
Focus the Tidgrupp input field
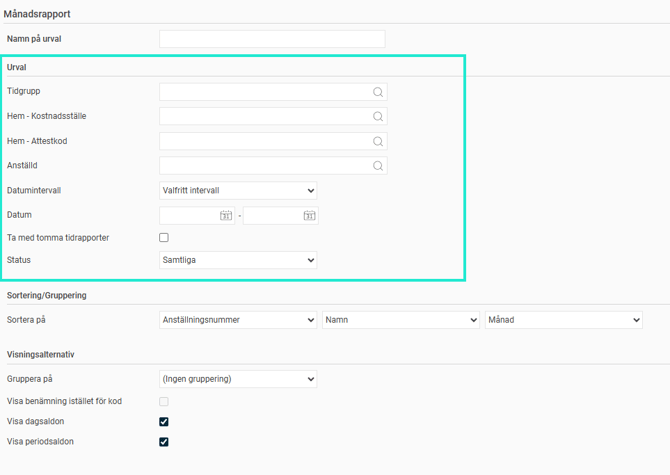(x=263, y=92)
